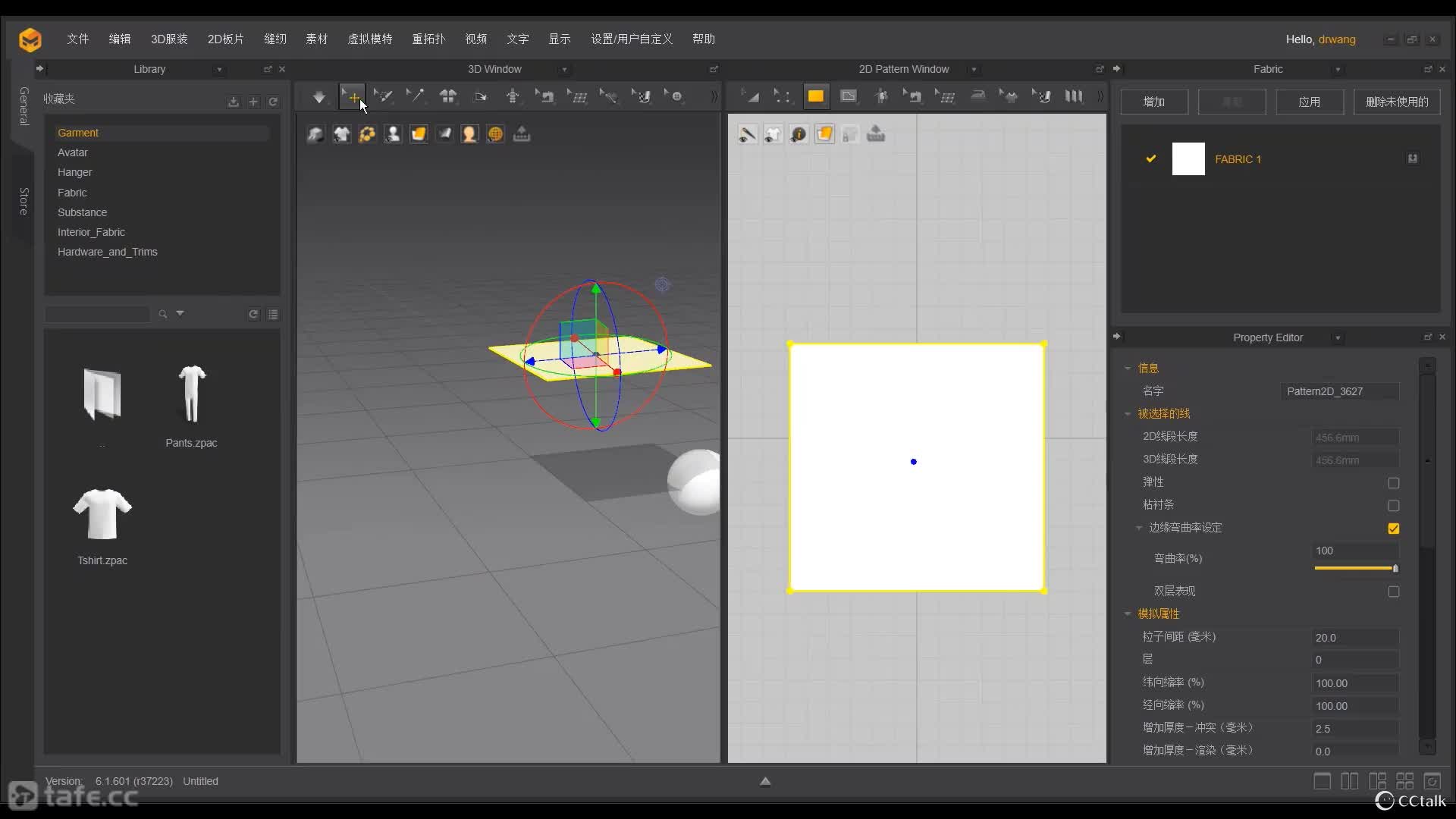Toggle garment visibility eye icon in 2D window
The image size is (1456, 819).
point(773,134)
